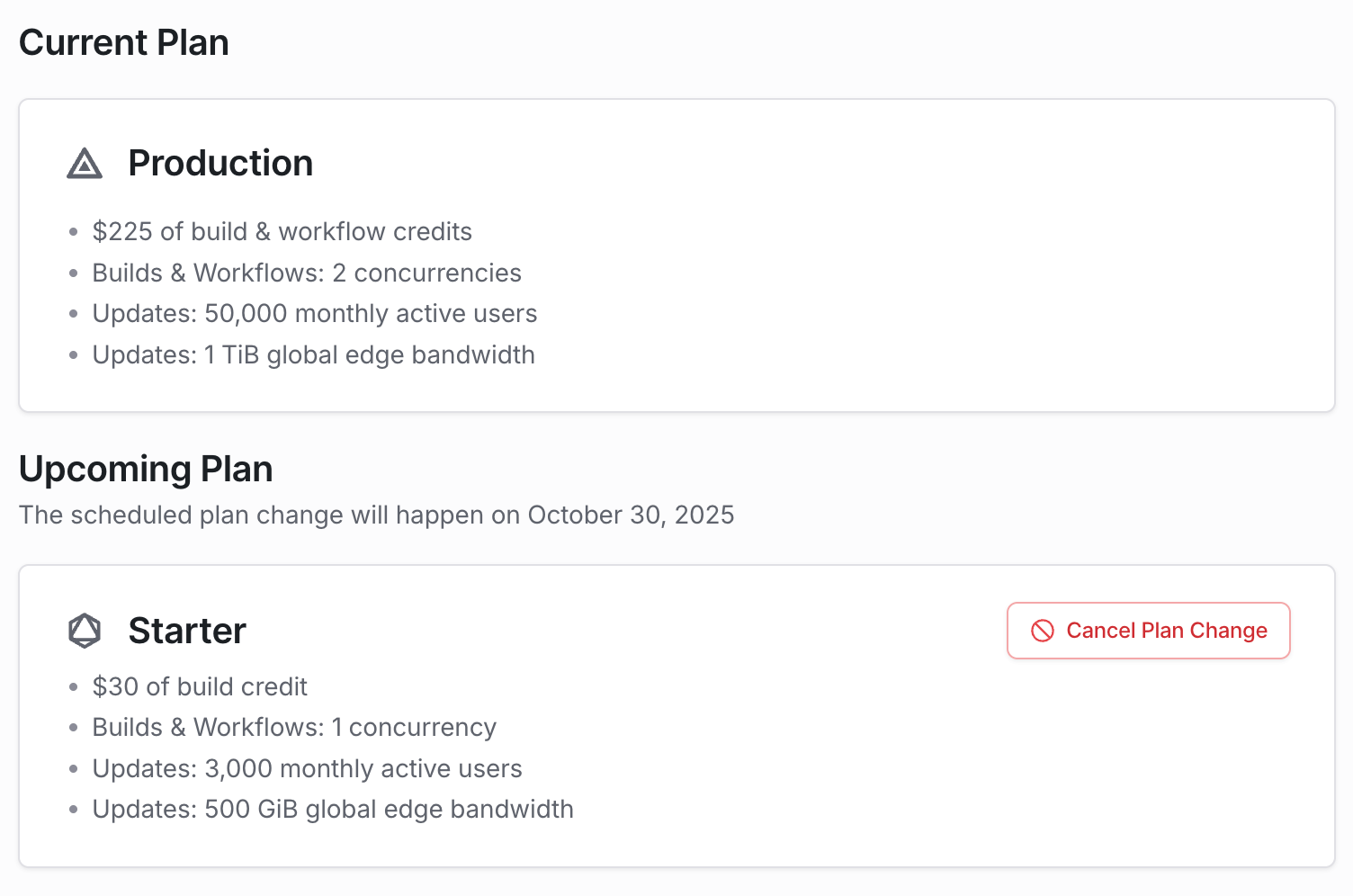The height and width of the screenshot is (896, 1353).
Task: Click the 3,000 monthly active users line
Action: pyautogui.click(x=307, y=769)
